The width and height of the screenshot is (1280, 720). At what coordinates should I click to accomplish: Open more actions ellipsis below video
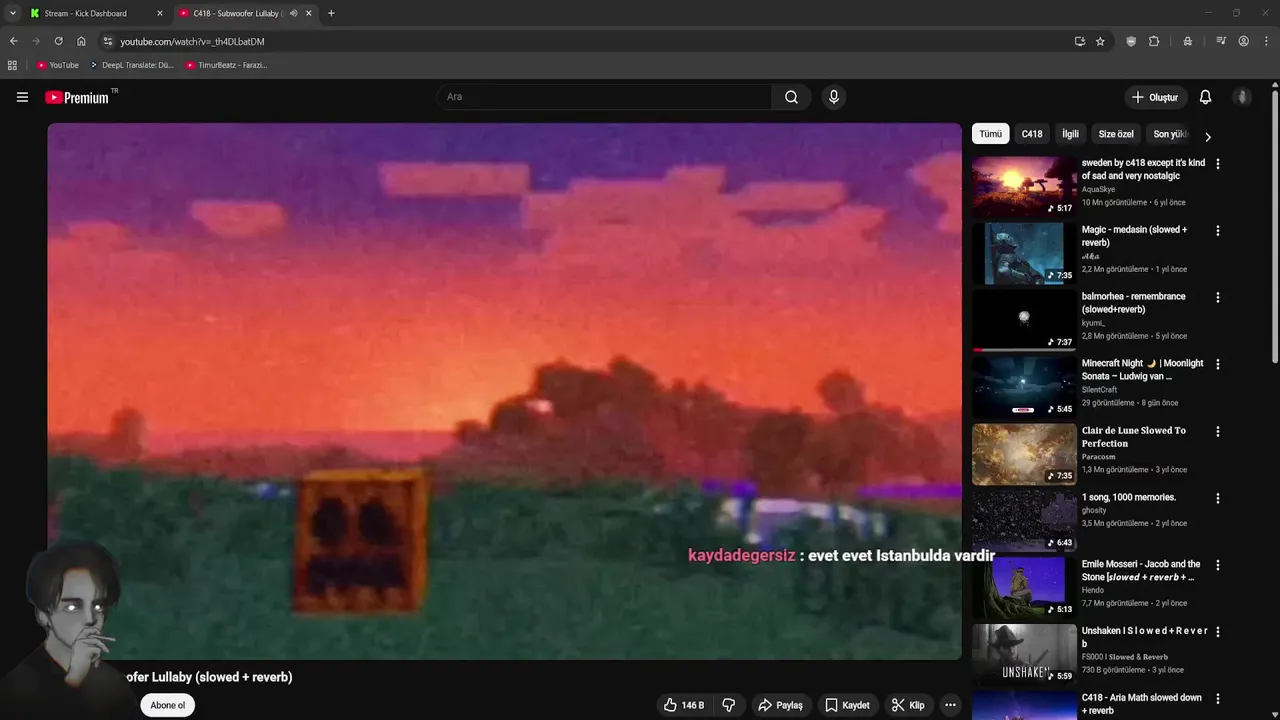click(950, 705)
